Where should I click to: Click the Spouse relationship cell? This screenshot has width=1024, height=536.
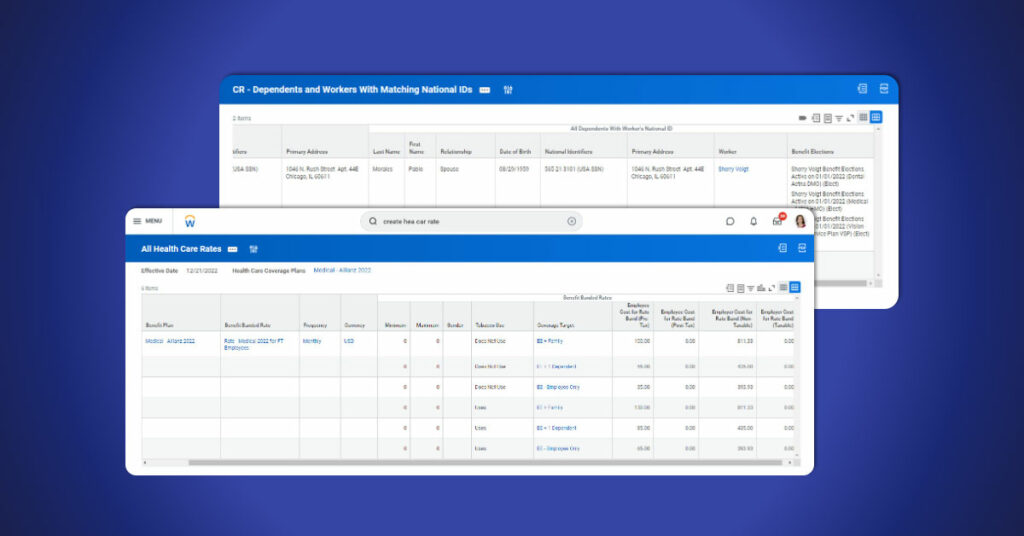(449, 169)
